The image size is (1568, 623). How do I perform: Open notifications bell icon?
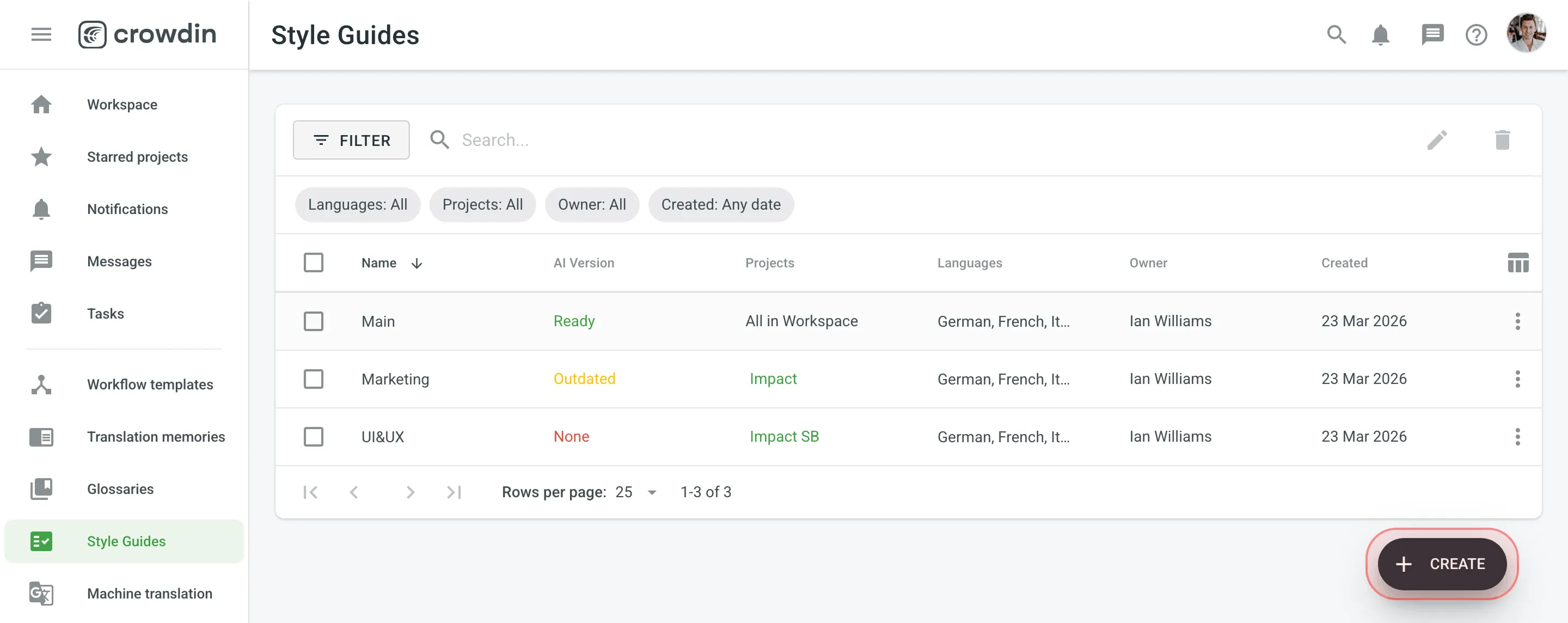pyautogui.click(x=1381, y=35)
